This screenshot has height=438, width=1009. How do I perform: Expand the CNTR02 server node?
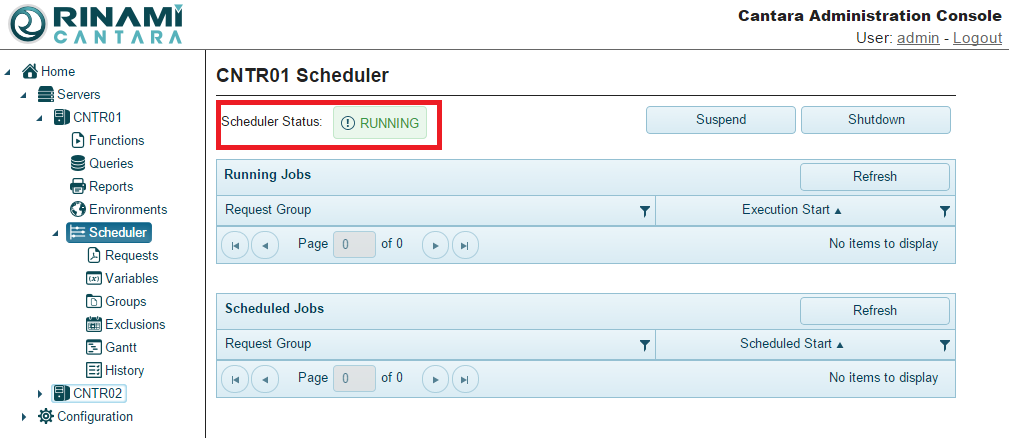40,394
